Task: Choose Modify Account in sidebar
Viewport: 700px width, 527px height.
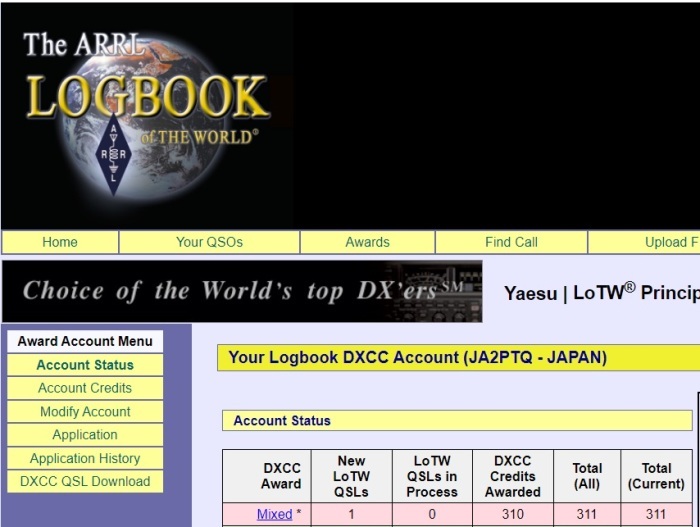Action: 85,411
